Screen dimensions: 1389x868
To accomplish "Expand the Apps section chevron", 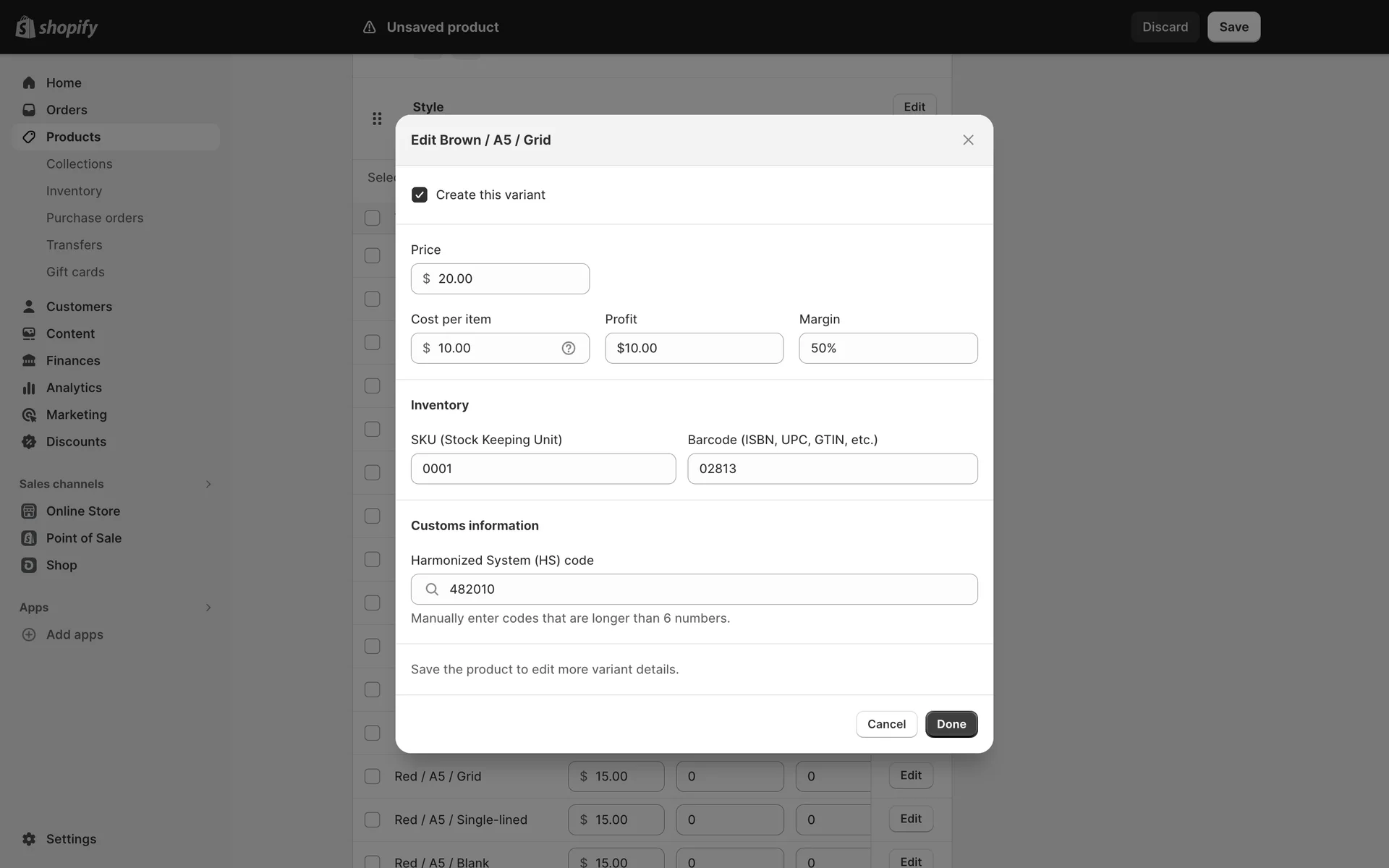I will [208, 608].
